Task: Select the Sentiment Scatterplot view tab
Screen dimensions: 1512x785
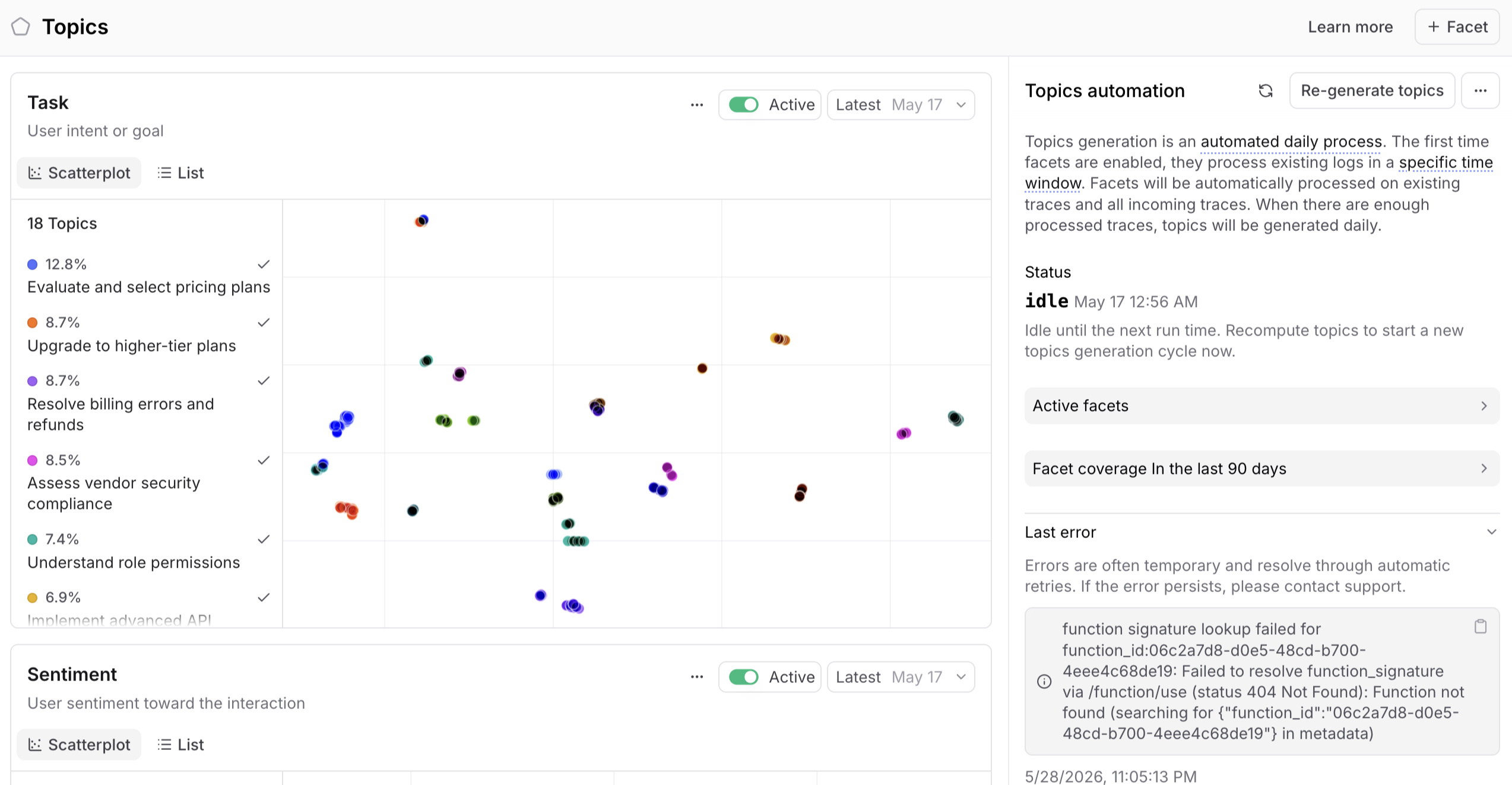Action: coord(79,745)
